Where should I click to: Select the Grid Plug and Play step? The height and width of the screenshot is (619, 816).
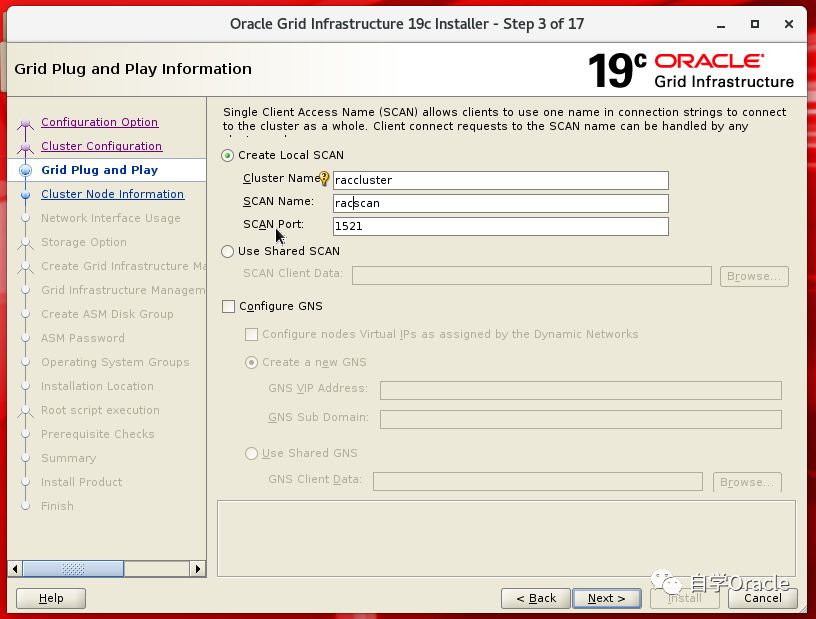99,170
